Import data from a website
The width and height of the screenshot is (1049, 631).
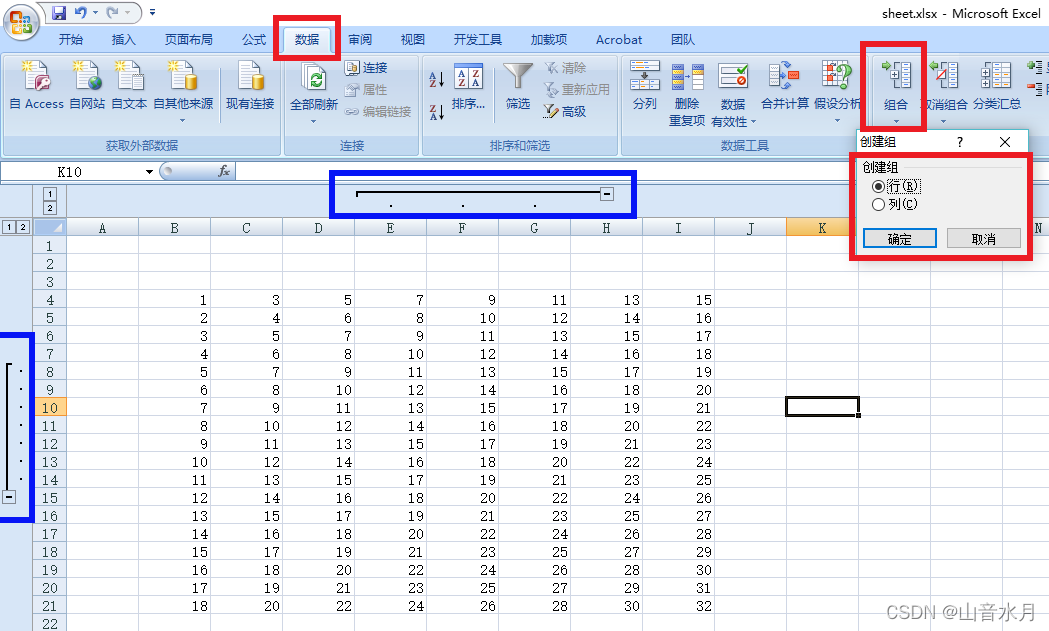[87, 85]
